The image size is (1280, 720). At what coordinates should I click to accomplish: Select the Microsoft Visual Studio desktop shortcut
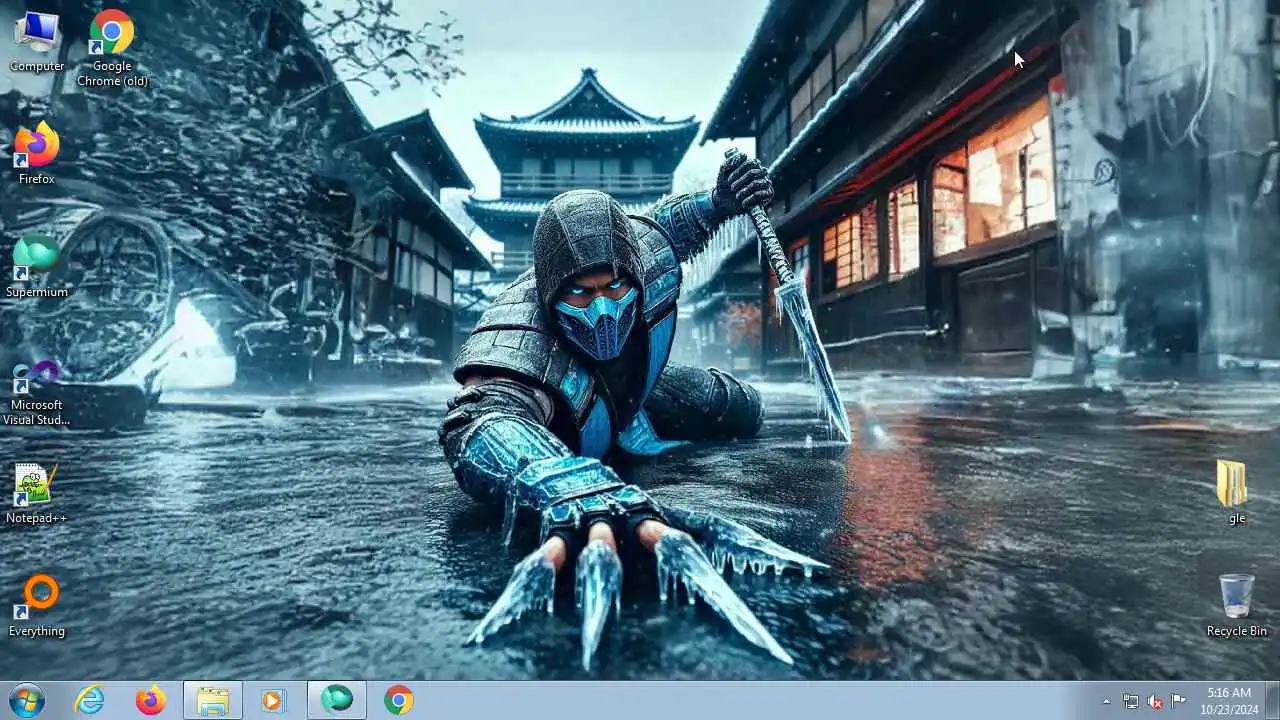tap(37, 393)
